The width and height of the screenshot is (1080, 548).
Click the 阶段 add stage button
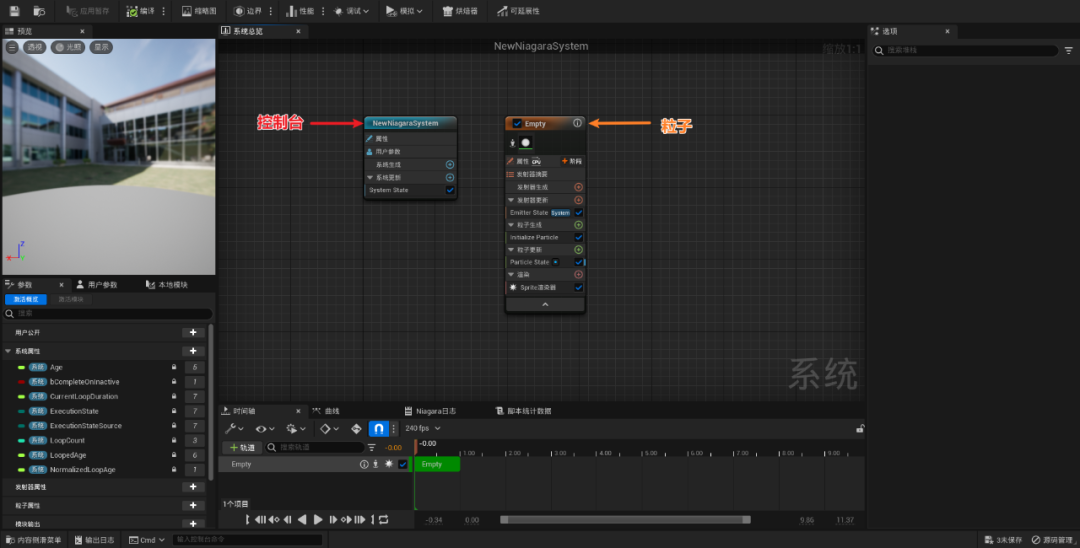572,161
